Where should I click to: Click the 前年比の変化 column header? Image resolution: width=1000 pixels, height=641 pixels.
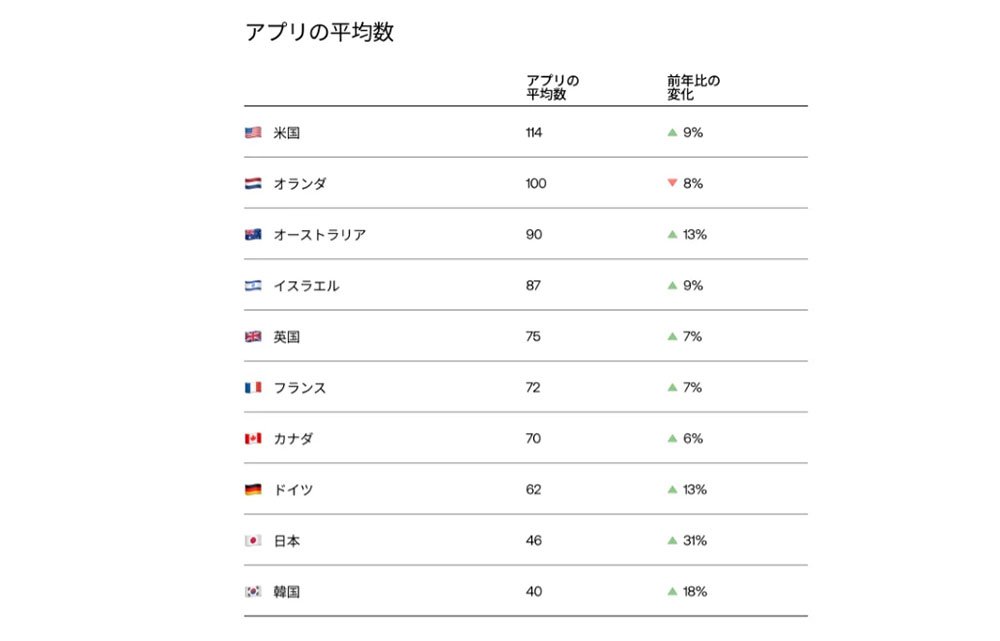[x=693, y=87]
